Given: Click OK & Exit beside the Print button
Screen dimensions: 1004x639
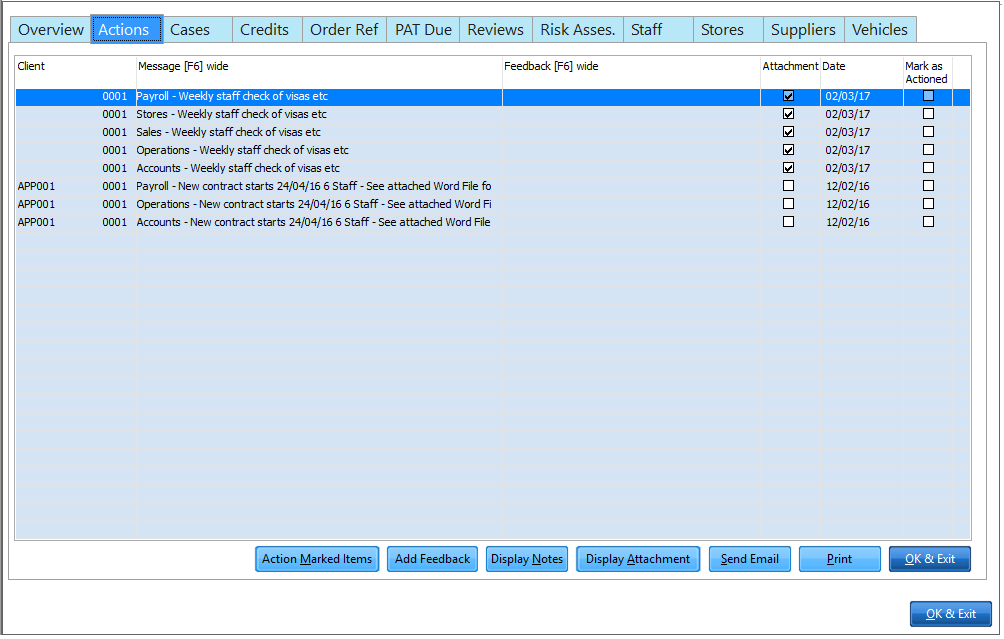Looking at the screenshot, I should tap(930, 560).
